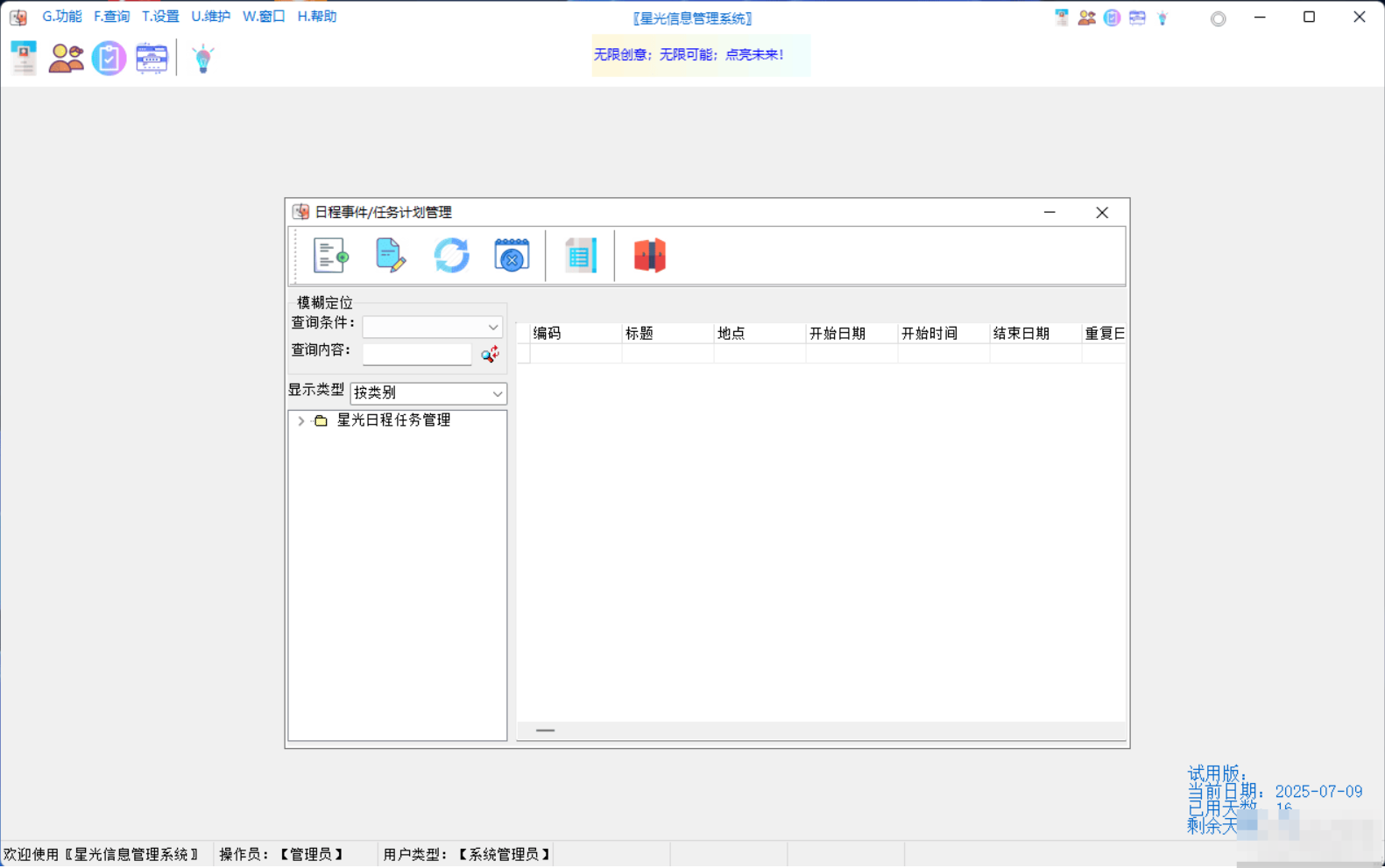Add a new schedule with document-plus icon
The height and width of the screenshot is (868, 1385).
[331, 256]
